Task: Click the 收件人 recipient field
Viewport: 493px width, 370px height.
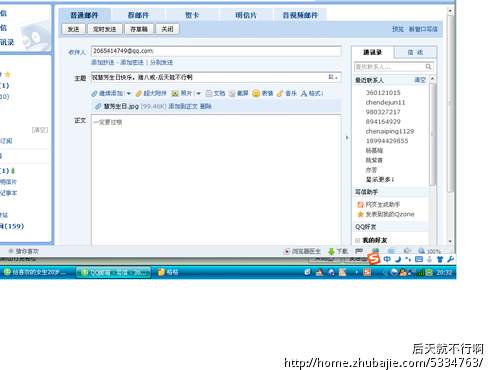Action: (216, 51)
